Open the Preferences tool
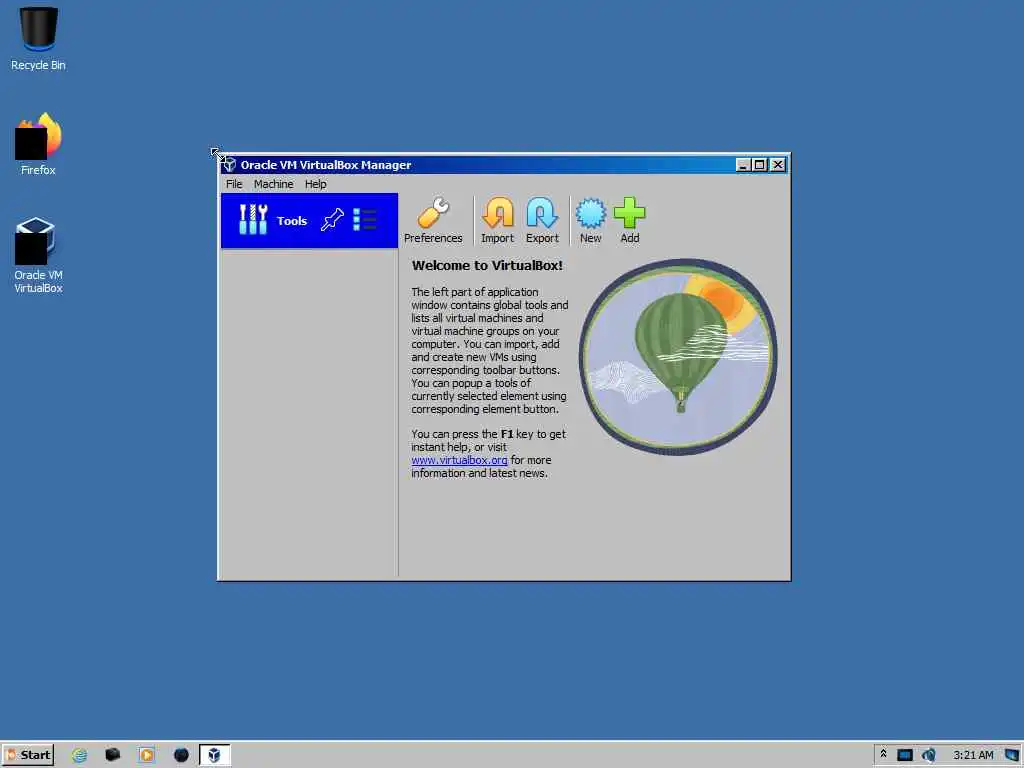The image size is (1024, 768). [x=433, y=221]
